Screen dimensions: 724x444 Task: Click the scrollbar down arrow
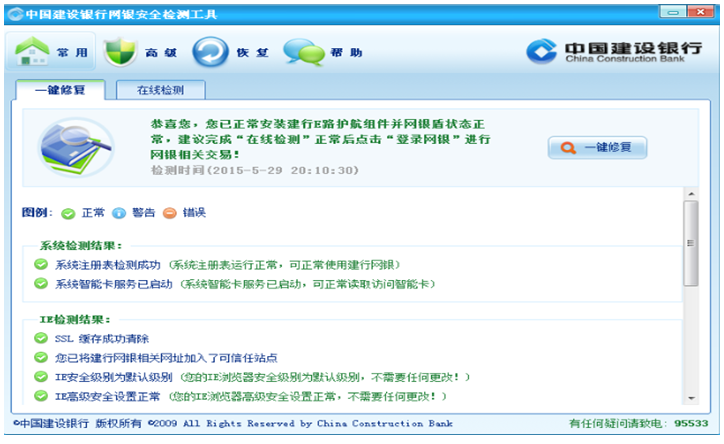(691, 398)
